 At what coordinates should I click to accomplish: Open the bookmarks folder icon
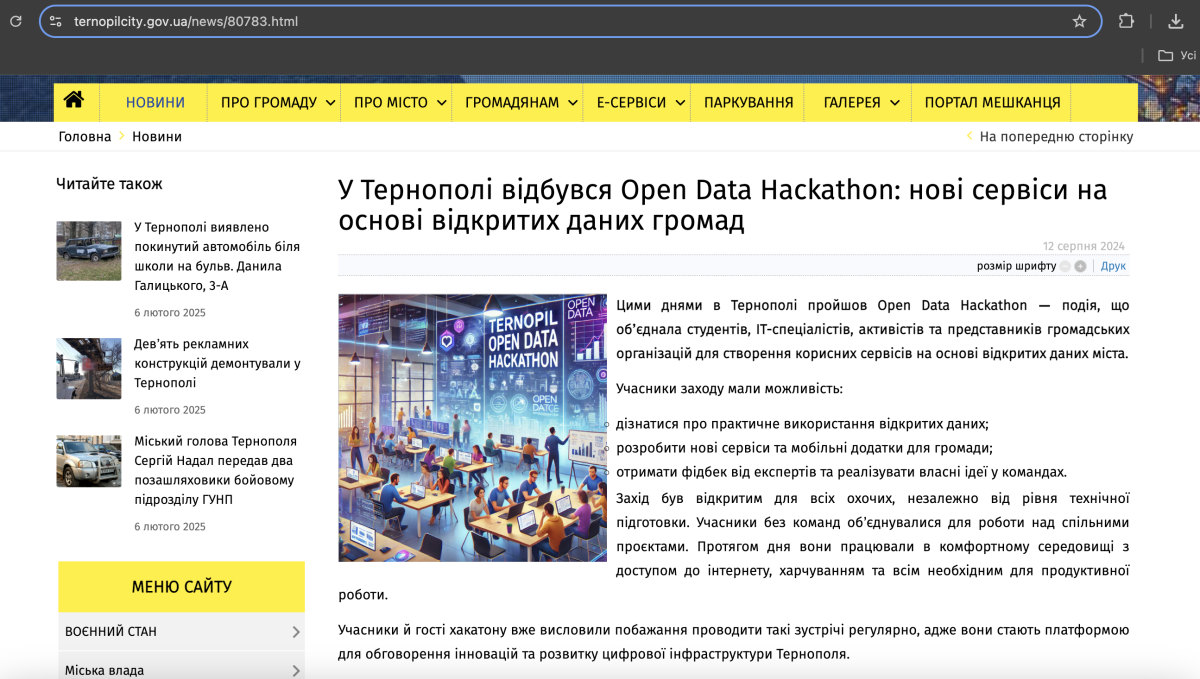[1165, 56]
